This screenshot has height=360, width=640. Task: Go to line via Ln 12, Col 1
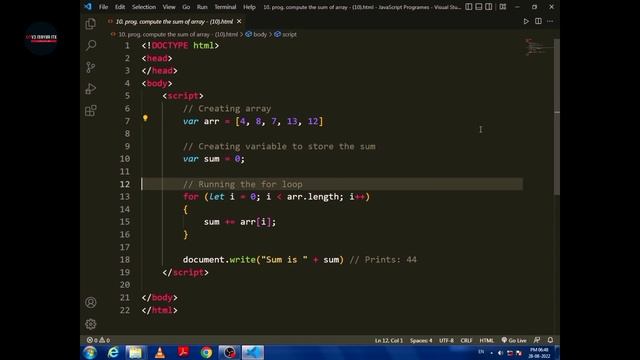(389, 340)
